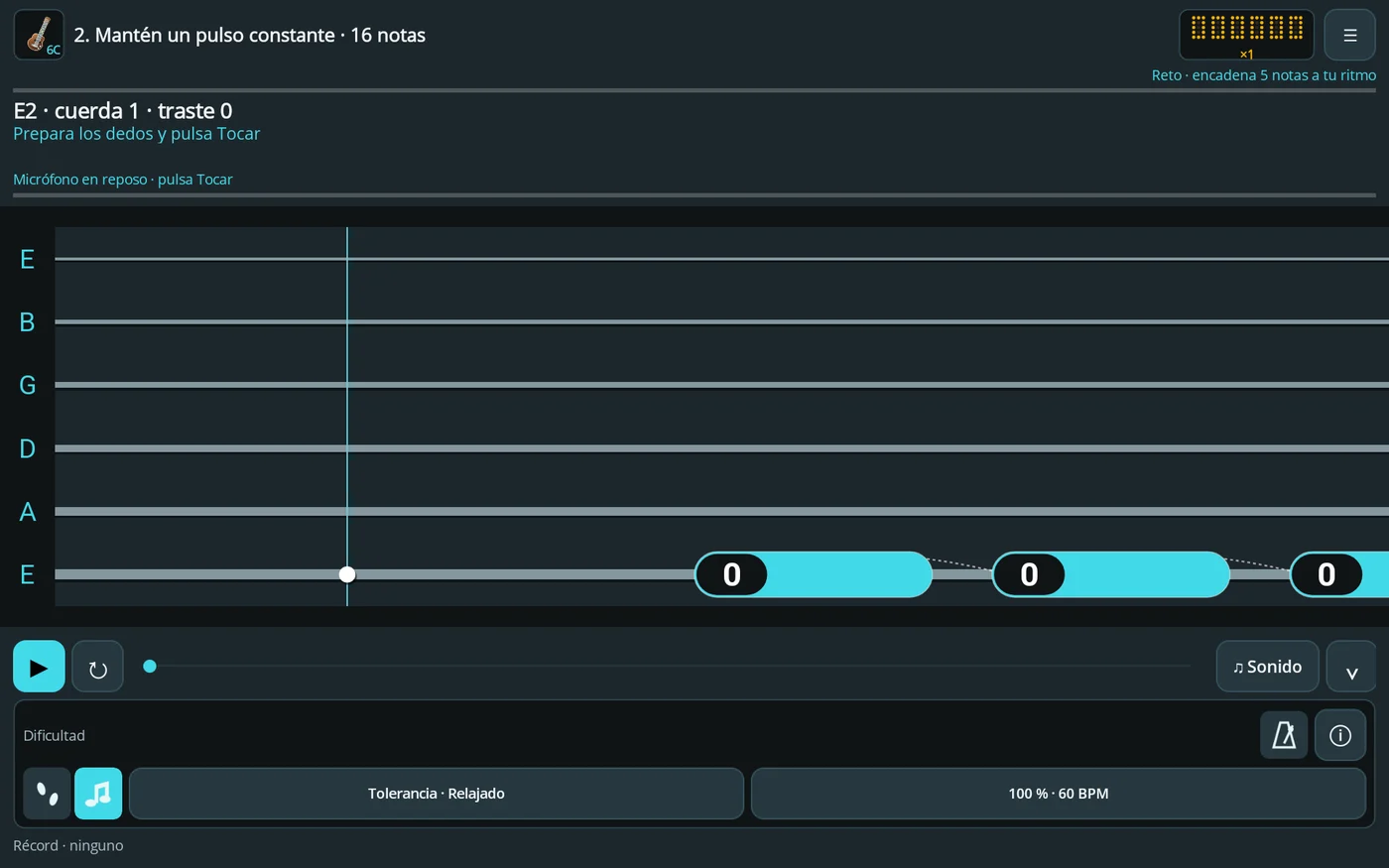This screenshot has width=1389, height=868.
Task: Open the Tolerancia · Relajado selector
Action: pos(437,794)
